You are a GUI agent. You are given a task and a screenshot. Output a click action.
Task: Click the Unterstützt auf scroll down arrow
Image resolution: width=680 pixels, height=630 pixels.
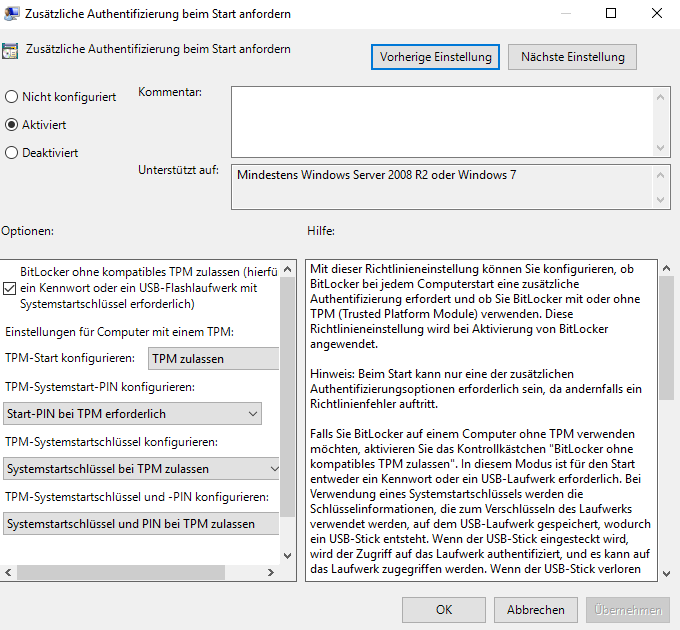[660, 199]
